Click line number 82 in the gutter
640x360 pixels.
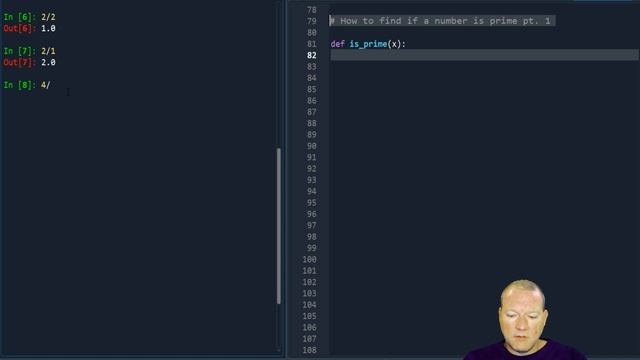pos(311,55)
